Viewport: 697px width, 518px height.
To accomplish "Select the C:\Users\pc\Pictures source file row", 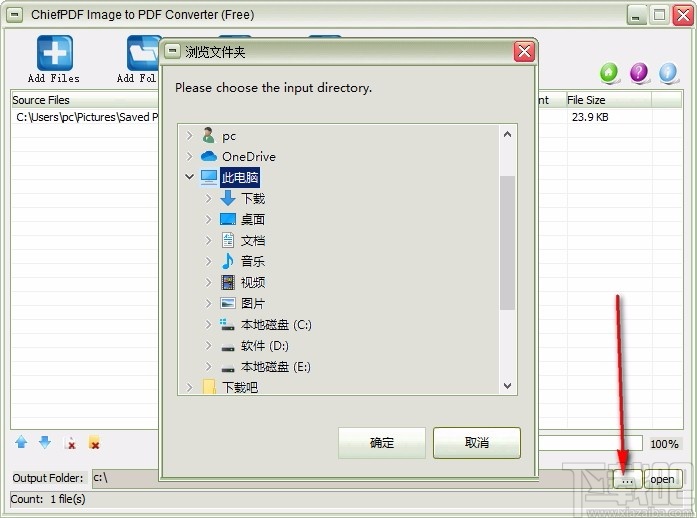I will tap(86, 117).
